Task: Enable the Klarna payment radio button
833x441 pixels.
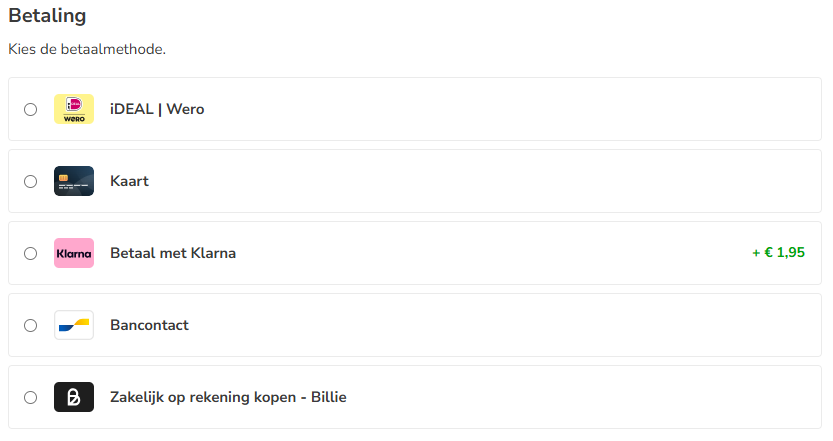Action: point(31,254)
